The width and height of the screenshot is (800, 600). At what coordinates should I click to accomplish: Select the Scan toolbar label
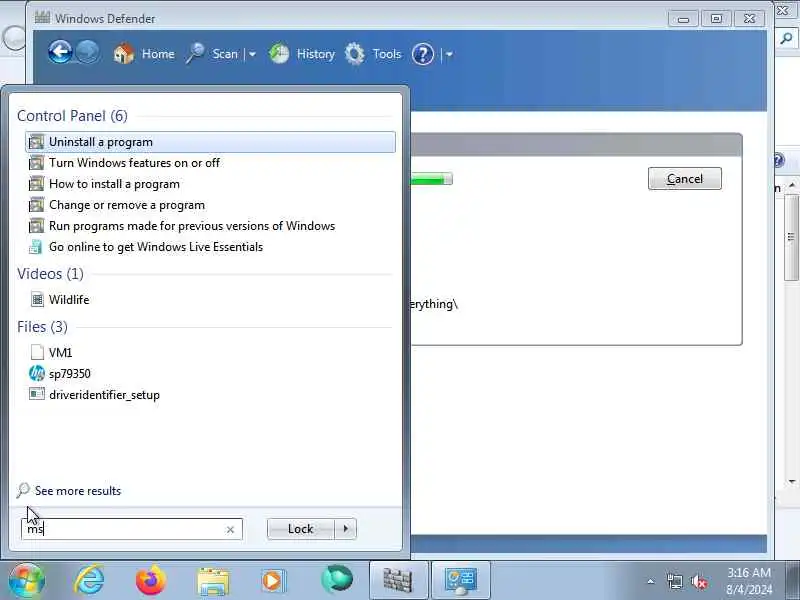224,54
